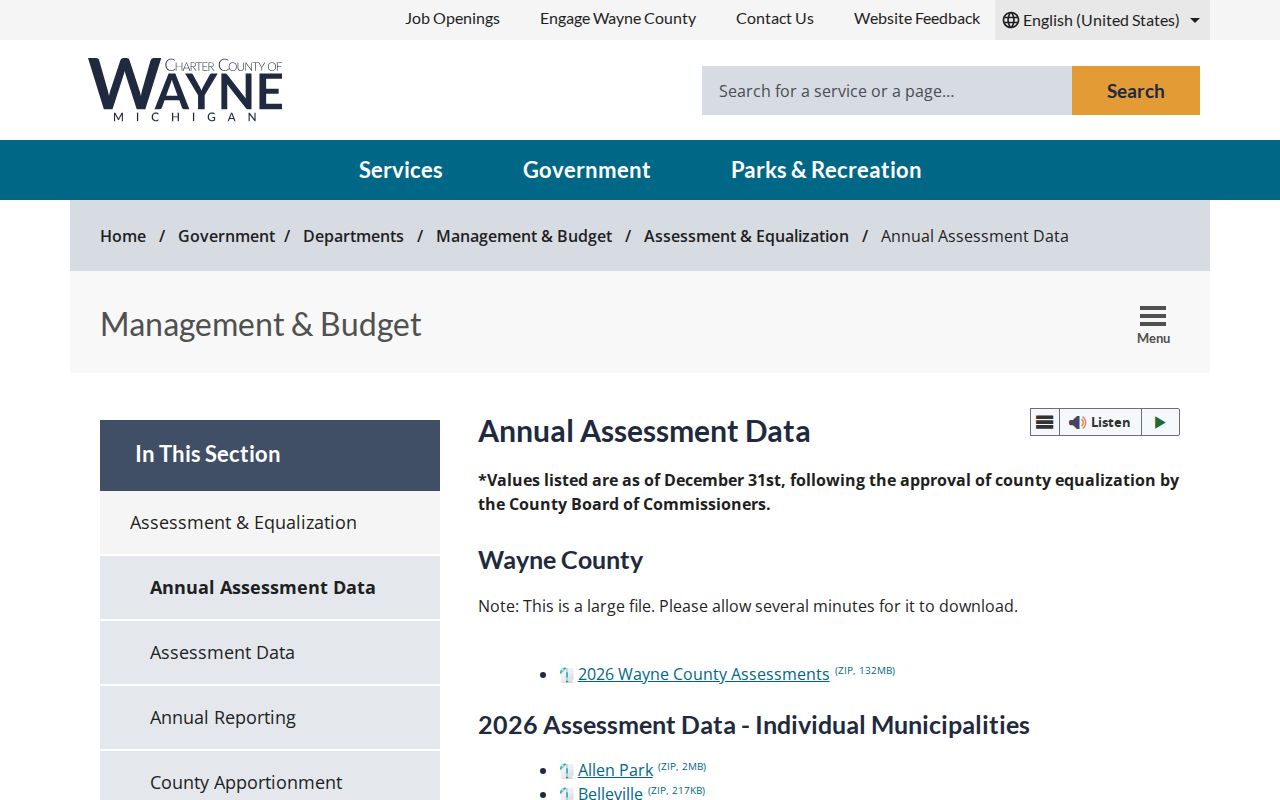Open the hamburger Menu icon

pyautogui.click(x=1153, y=324)
